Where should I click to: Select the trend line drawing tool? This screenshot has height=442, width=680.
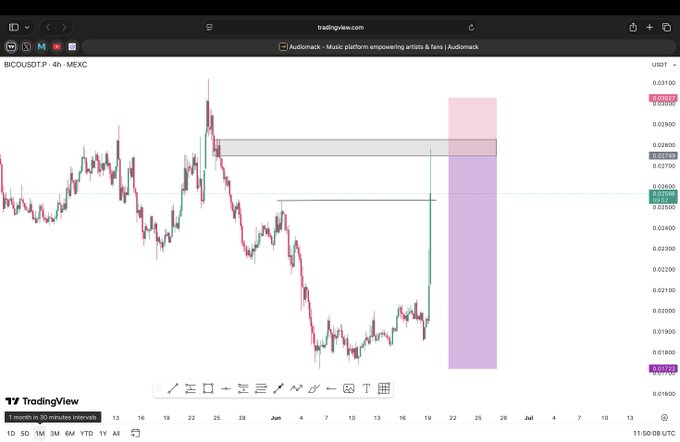173,389
